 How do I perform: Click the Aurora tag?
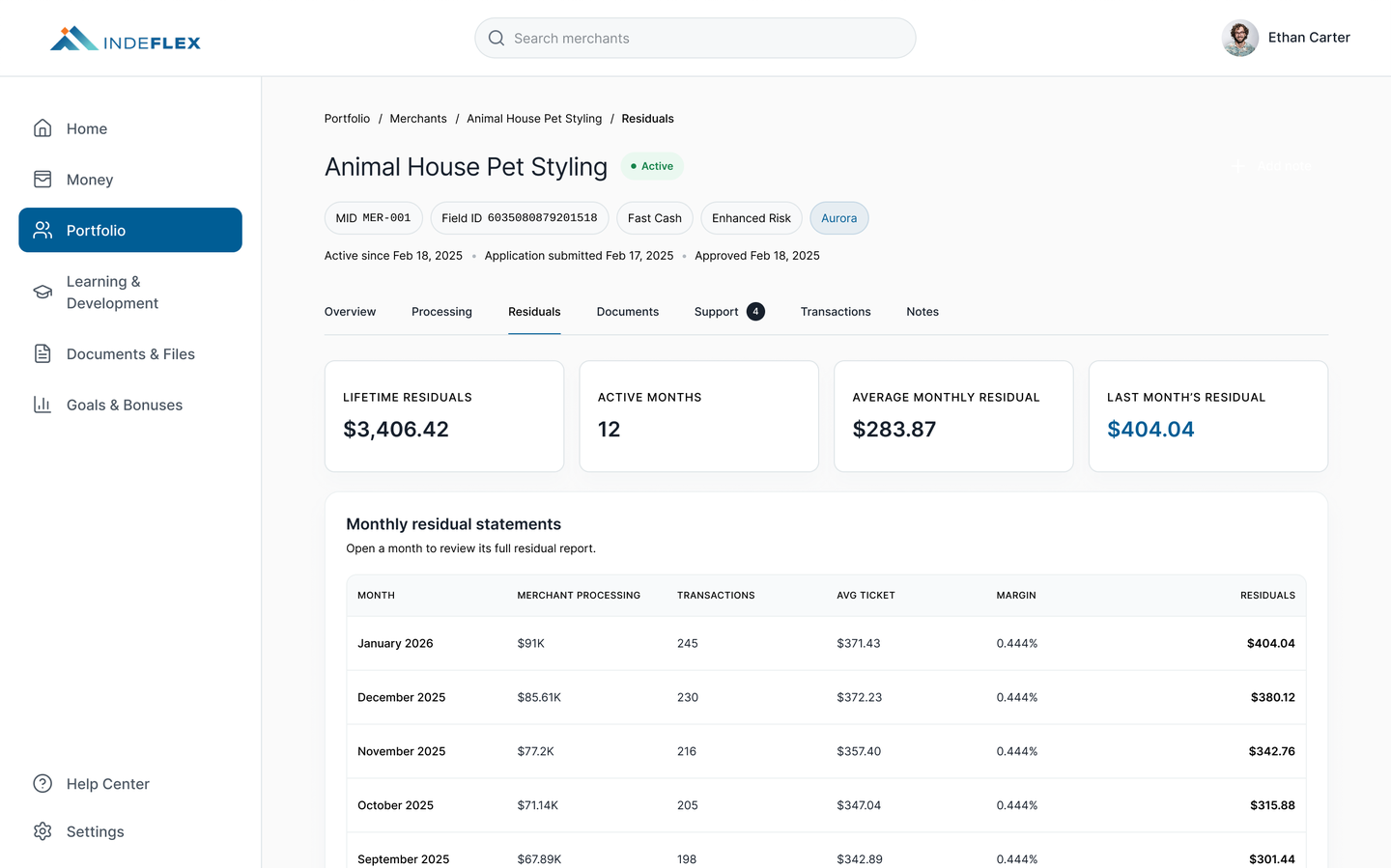(x=839, y=218)
